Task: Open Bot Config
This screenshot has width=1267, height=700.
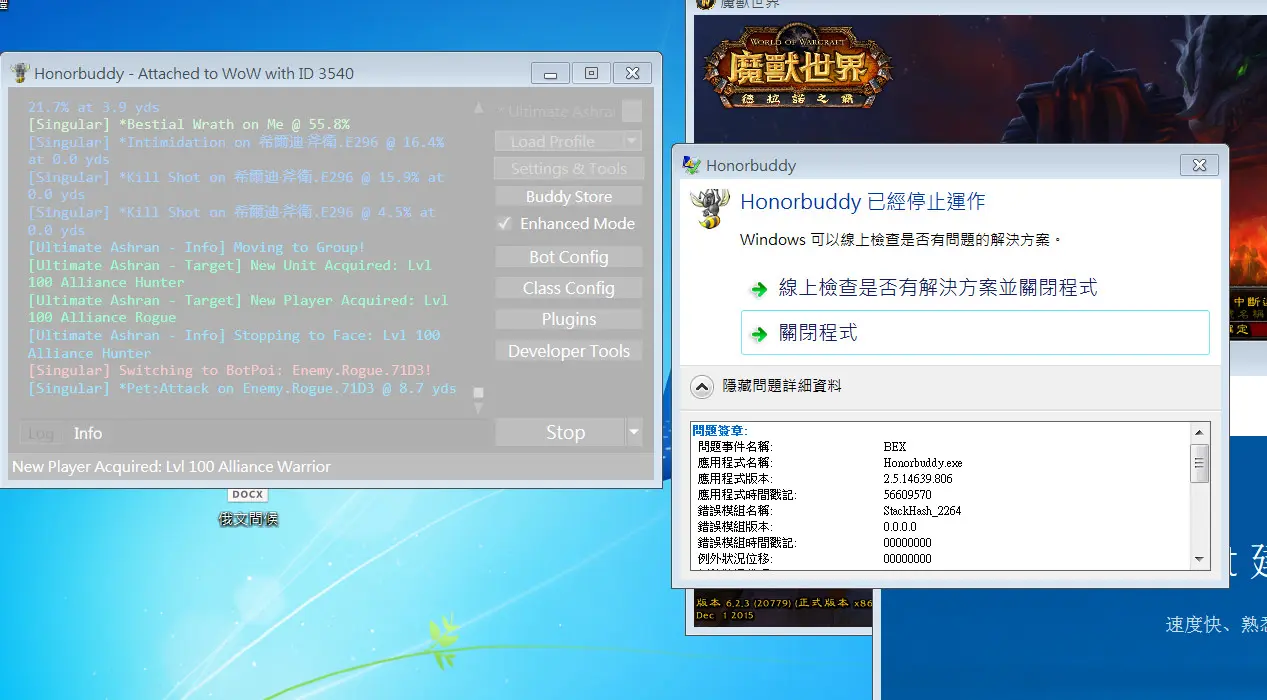Action: coord(569,257)
